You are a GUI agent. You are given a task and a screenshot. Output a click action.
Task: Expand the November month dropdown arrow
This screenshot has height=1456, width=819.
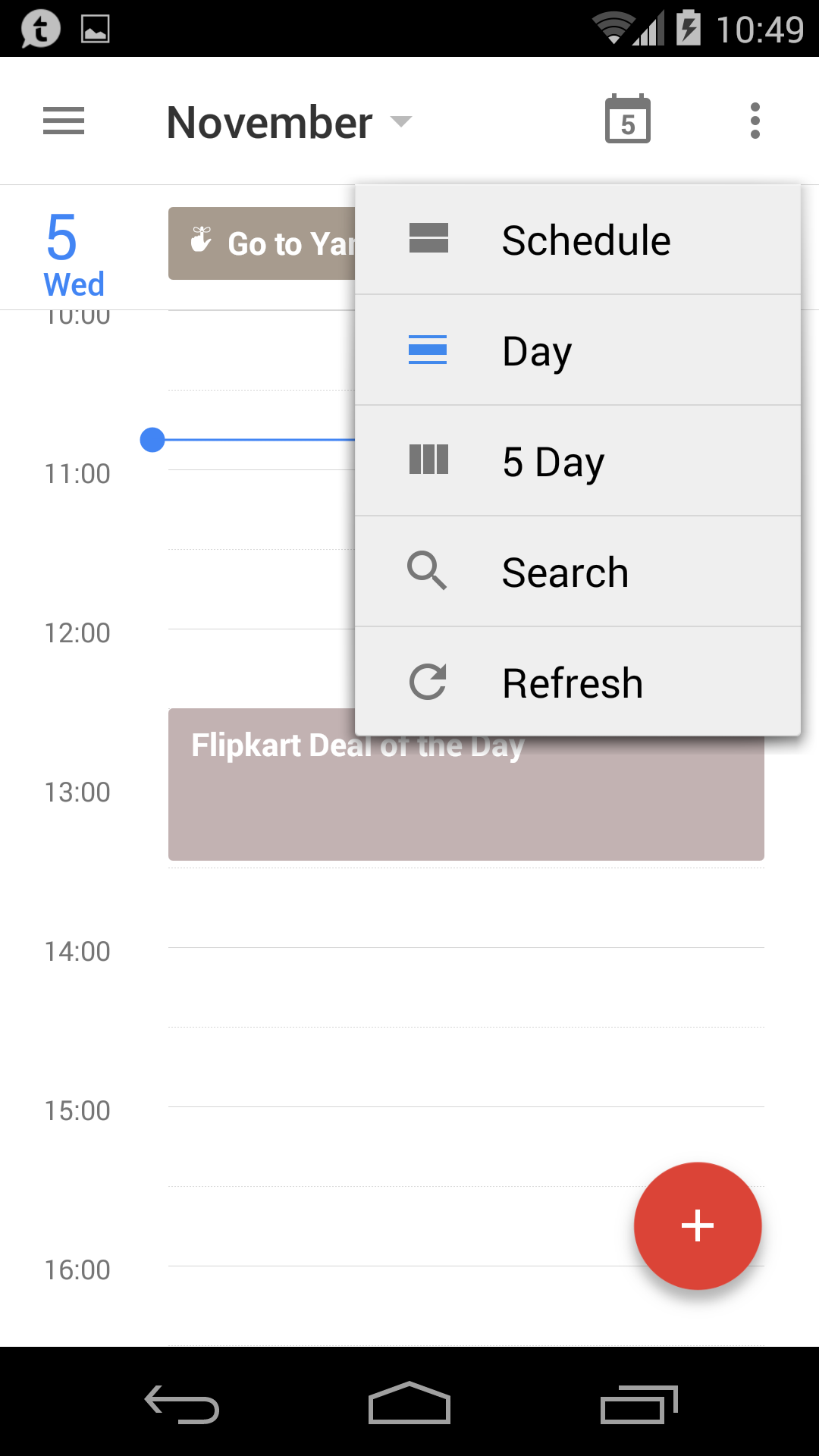point(400,121)
